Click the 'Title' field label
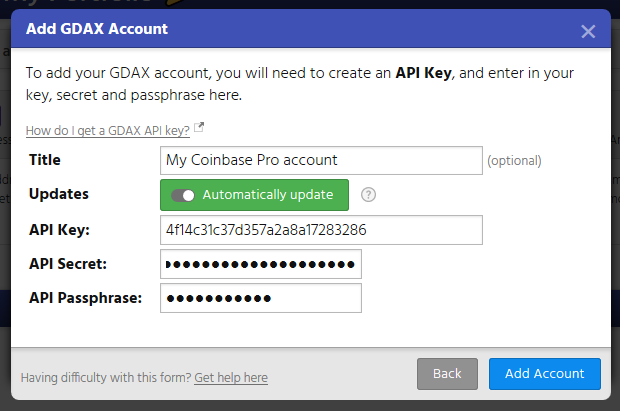The height and width of the screenshot is (411, 620). [45, 160]
